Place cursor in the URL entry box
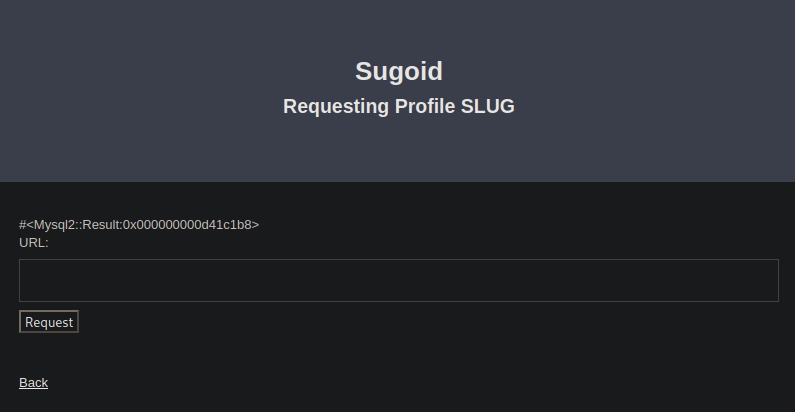The width and height of the screenshot is (795, 412). pos(398,280)
